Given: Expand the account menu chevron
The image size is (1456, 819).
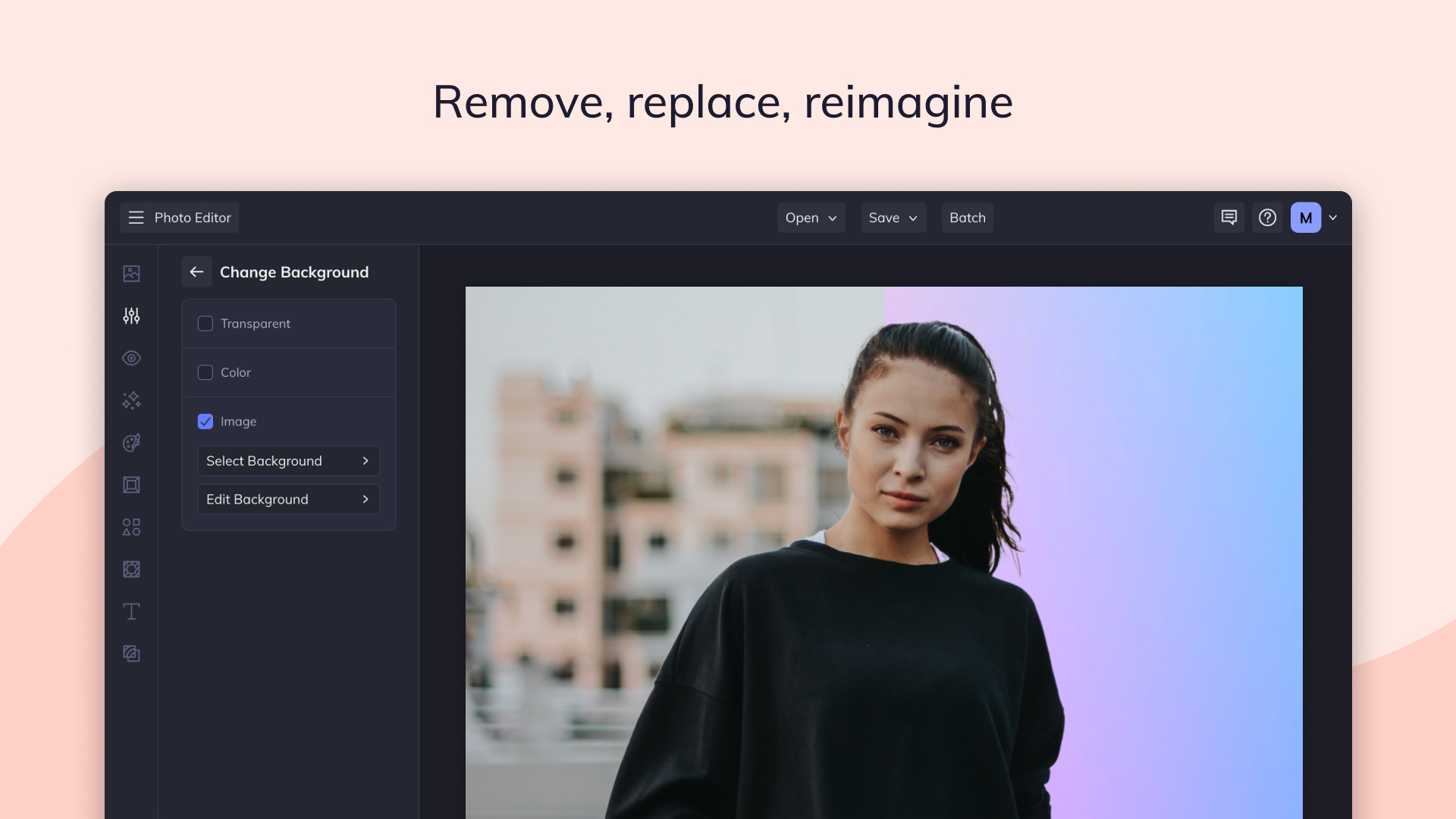Looking at the screenshot, I should (1333, 218).
